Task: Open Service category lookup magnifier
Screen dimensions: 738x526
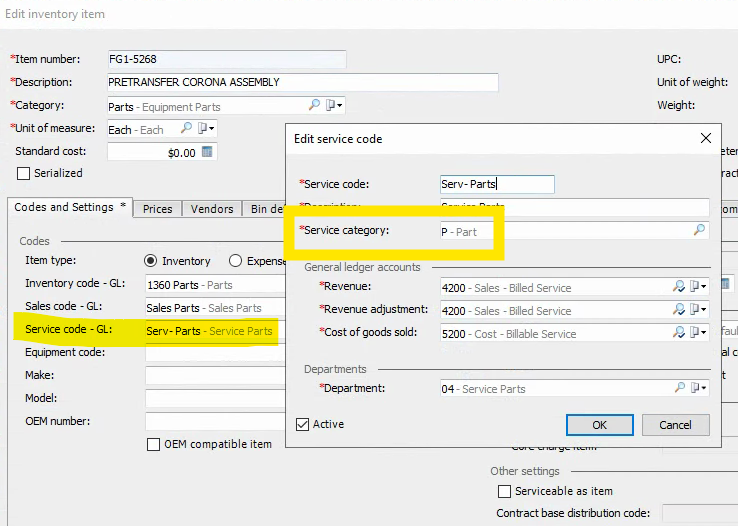Action: pyautogui.click(x=699, y=230)
